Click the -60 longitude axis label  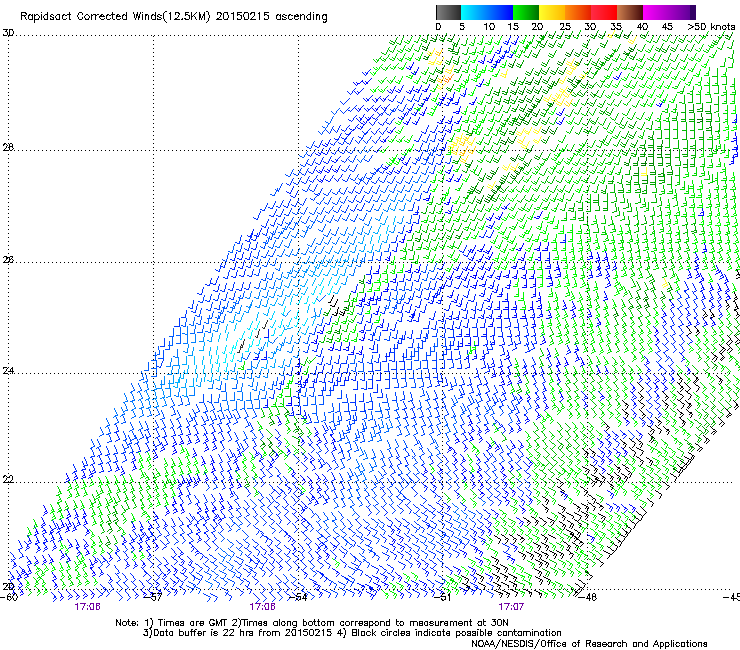click(x=9, y=597)
